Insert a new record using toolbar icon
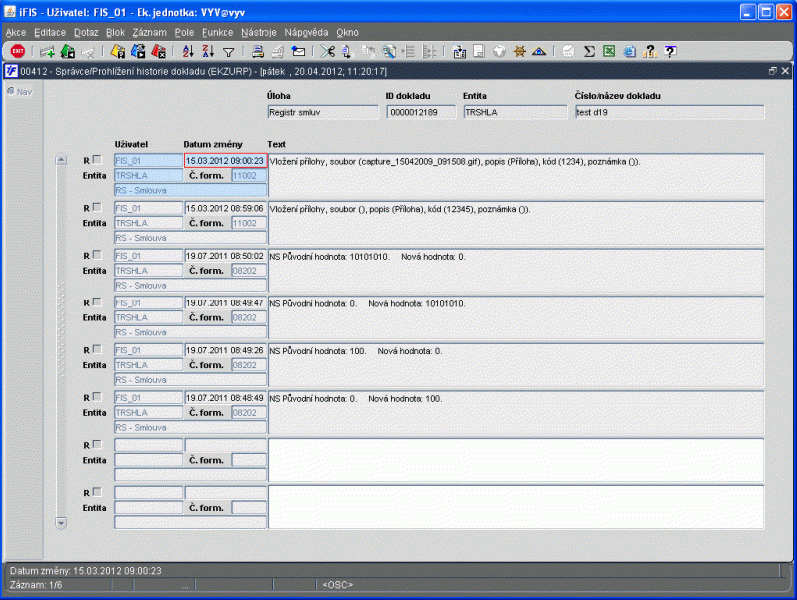Image resolution: width=797 pixels, height=600 pixels. [47, 51]
